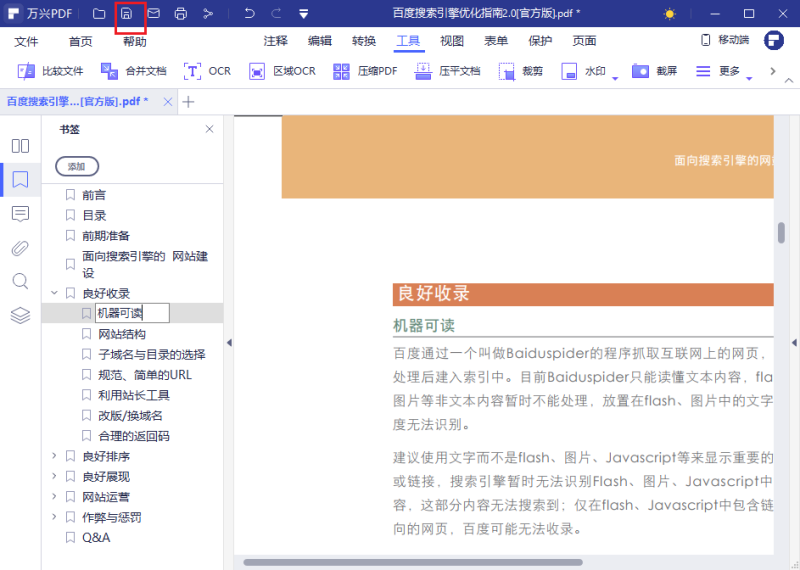Add a new tab with the plus icon
Image resolution: width=800 pixels, height=570 pixels.
click(x=188, y=102)
